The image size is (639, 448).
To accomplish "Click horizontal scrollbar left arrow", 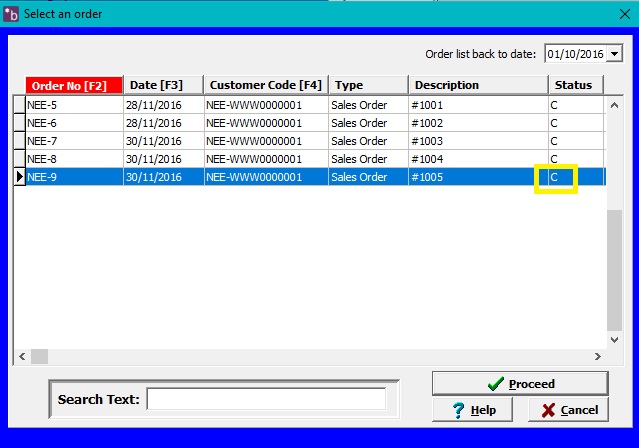I will (22, 357).
